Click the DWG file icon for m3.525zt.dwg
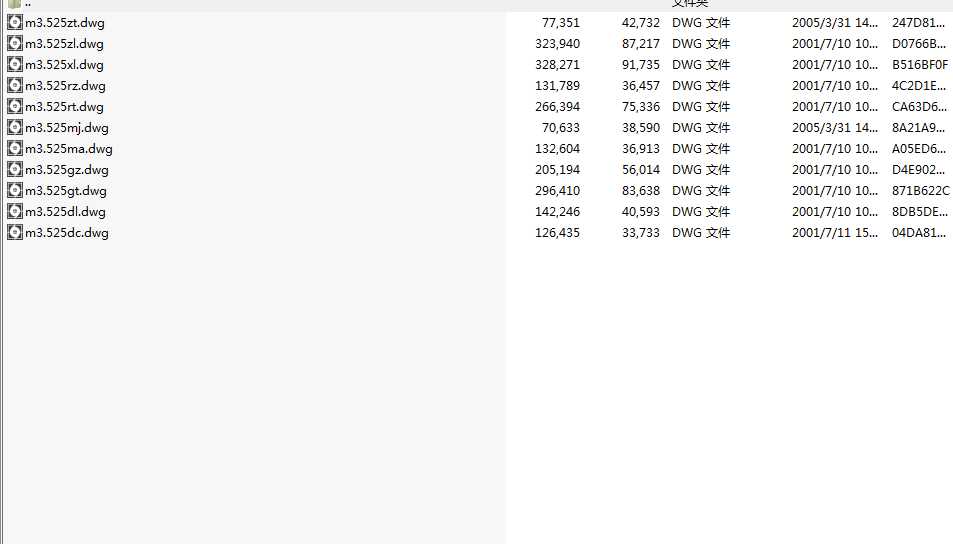The image size is (953, 544). [x=15, y=22]
